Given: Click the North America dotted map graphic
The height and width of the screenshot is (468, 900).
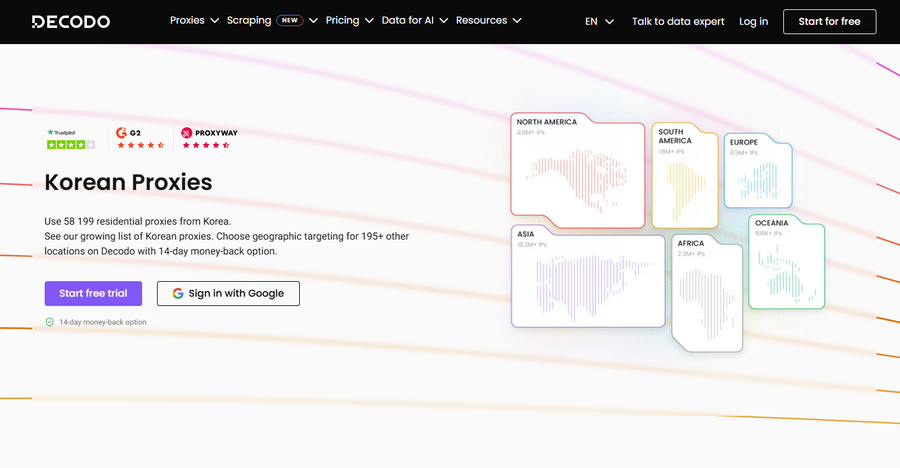Looking at the screenshot, I should click(577, 180).
